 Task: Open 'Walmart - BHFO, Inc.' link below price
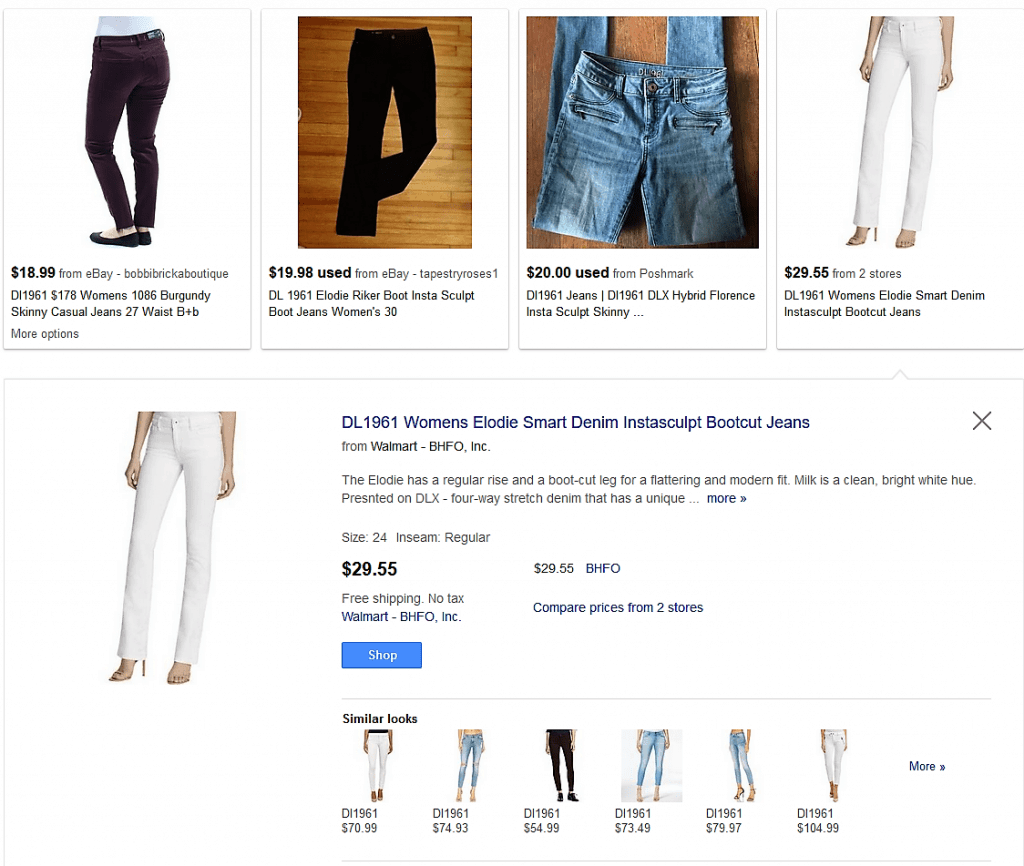[401, 617]
